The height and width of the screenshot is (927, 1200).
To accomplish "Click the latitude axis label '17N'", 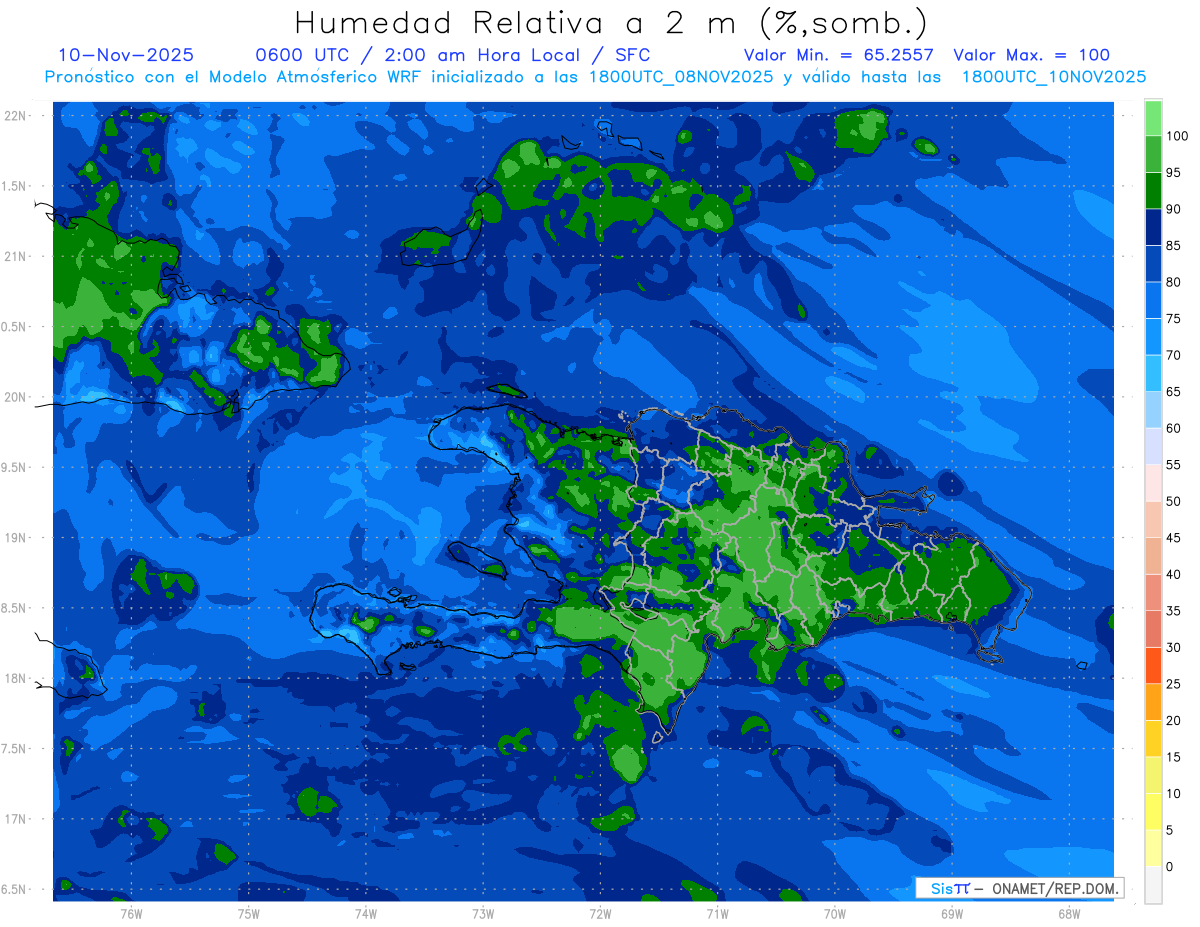I will [x=14, y=819].
